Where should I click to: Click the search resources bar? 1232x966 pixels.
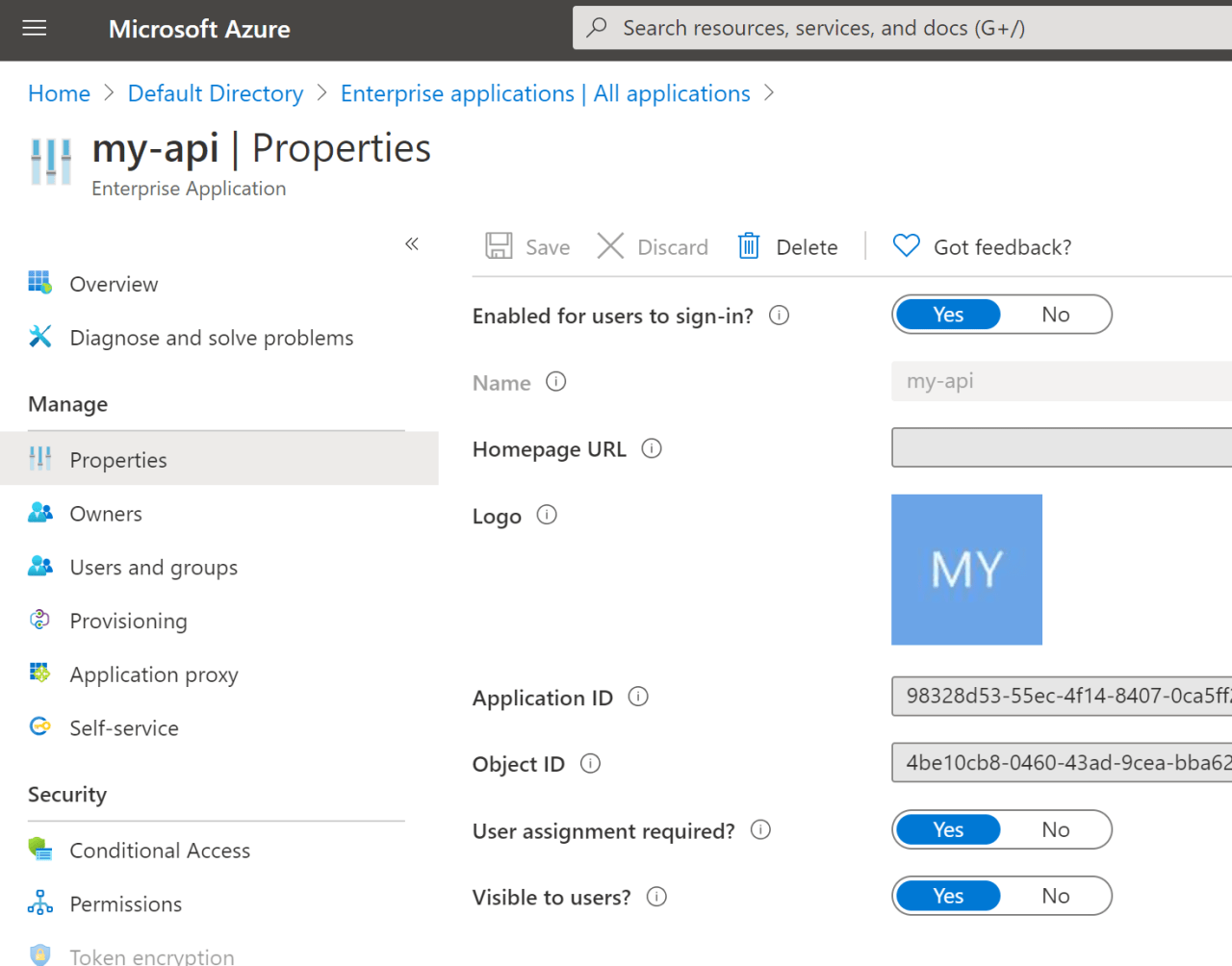pyautogui.click(x=866, y=27)
